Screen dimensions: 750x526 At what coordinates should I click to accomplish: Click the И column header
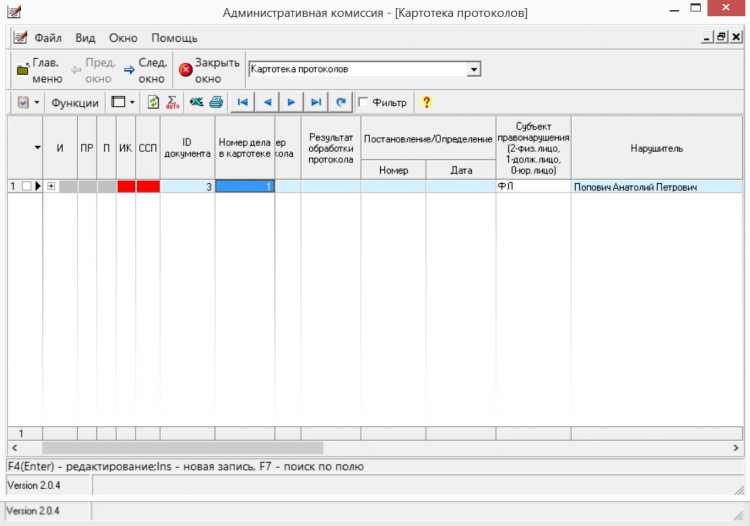[60, 148]
